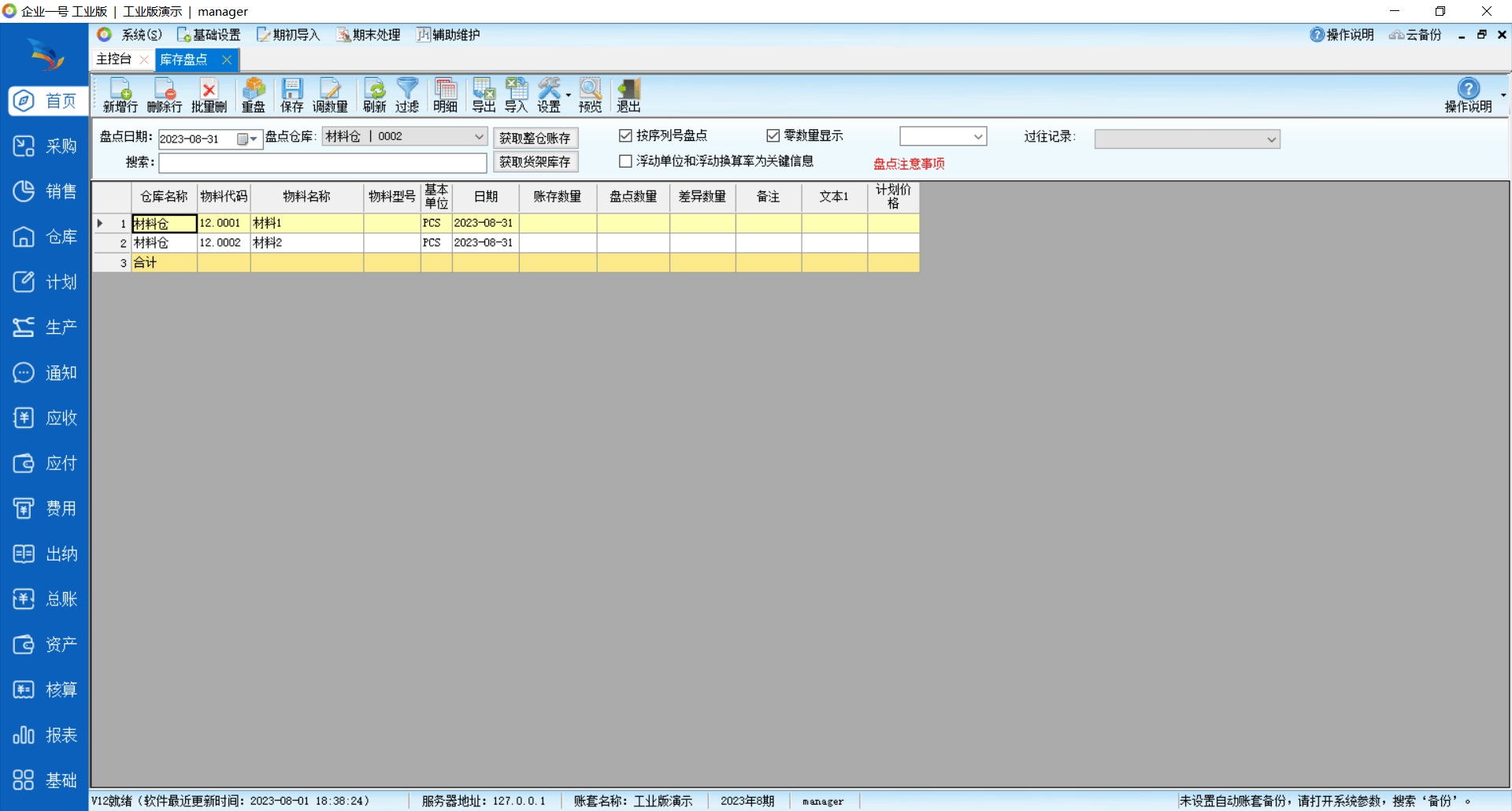Screen dimensions: 1512x811
Task: Expand the 盘点仓库 warehouse dropdown
Action: (478, 137)
